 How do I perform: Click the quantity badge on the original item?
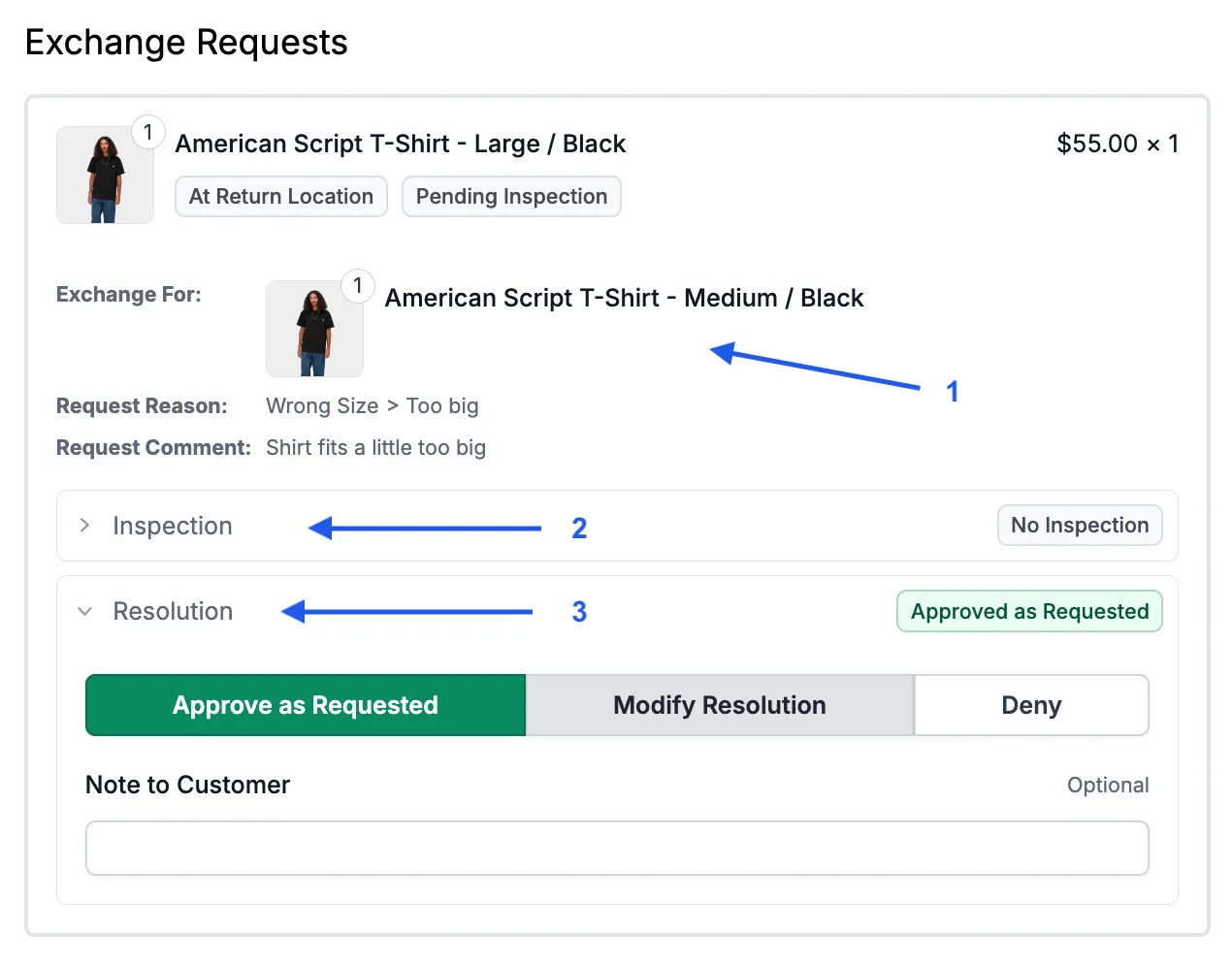point(148,132)
